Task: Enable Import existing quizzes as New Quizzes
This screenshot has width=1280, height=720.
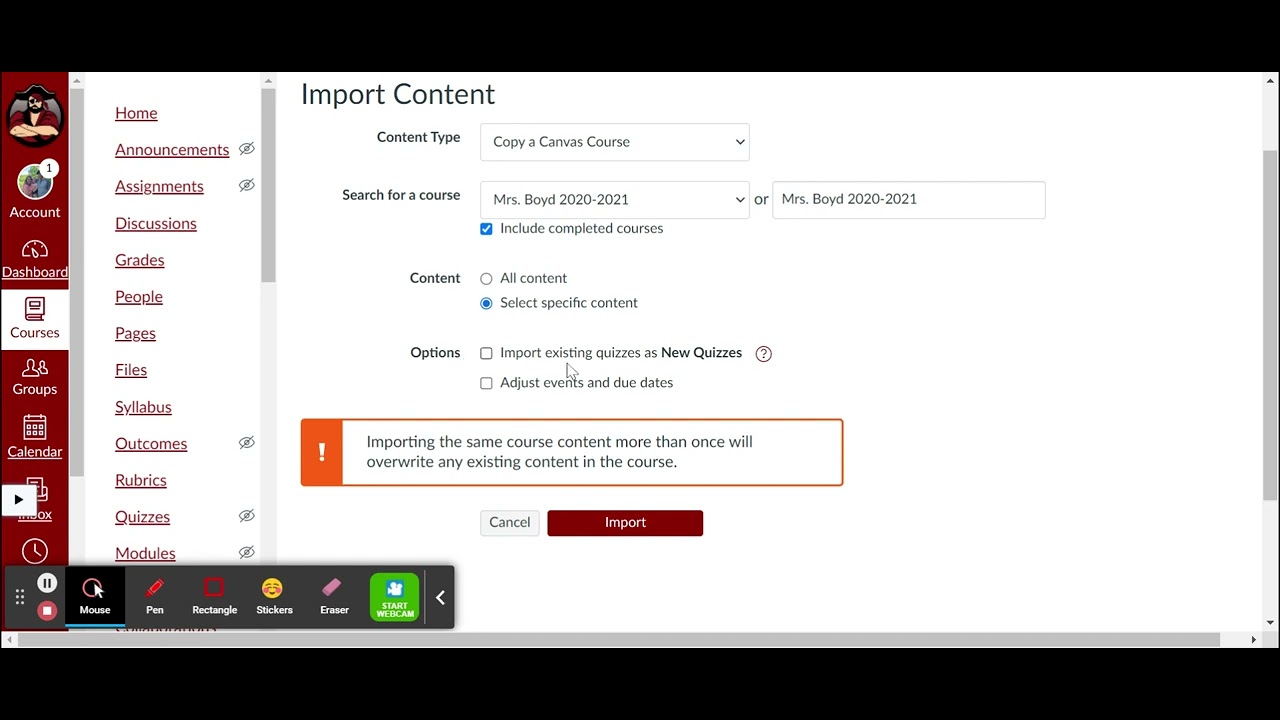Action: (486, 353)
